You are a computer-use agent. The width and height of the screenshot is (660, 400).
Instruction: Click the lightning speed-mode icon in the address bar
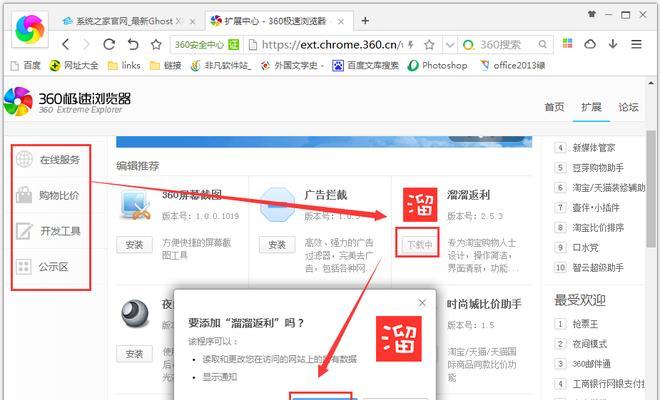pyautogui.click(x=410, y=45)
